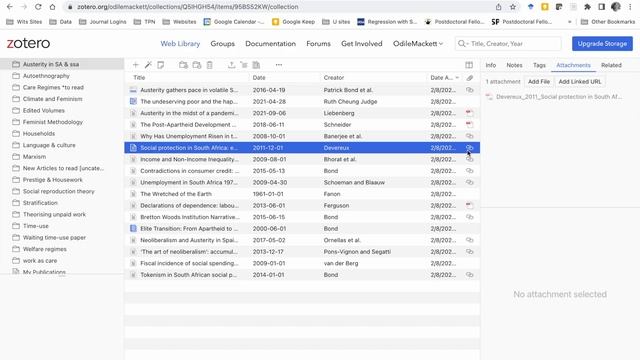The height and width of the screenshot is (360, 640).
Task: Open the Groups nav item
Action: pos(222,44)
